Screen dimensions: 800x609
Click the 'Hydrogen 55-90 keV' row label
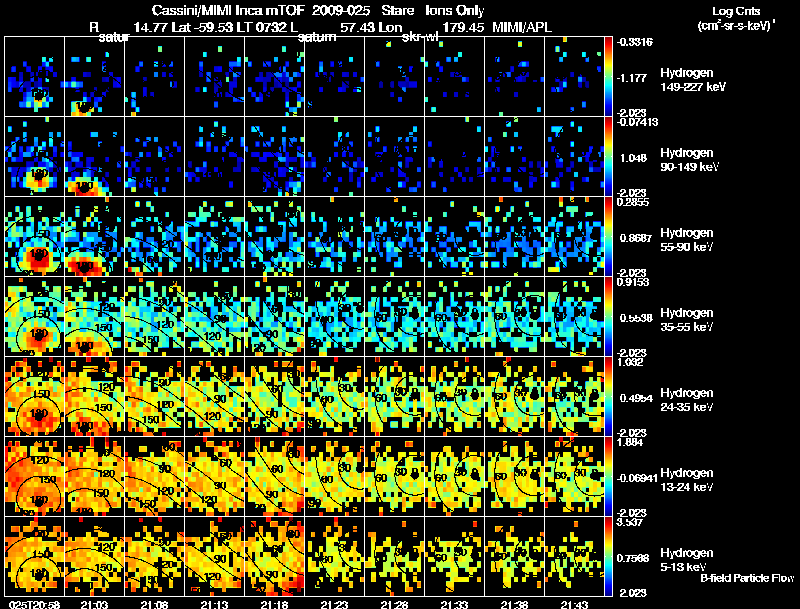(687, 240)
